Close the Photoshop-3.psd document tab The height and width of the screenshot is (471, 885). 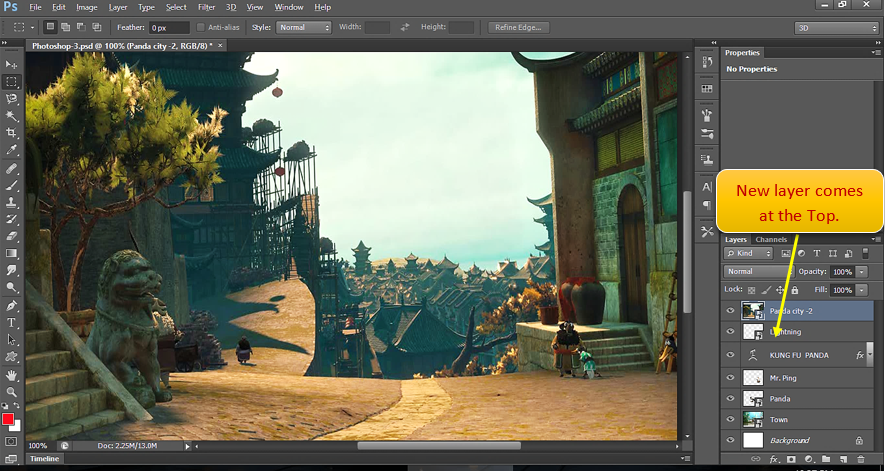coord(220,46)
